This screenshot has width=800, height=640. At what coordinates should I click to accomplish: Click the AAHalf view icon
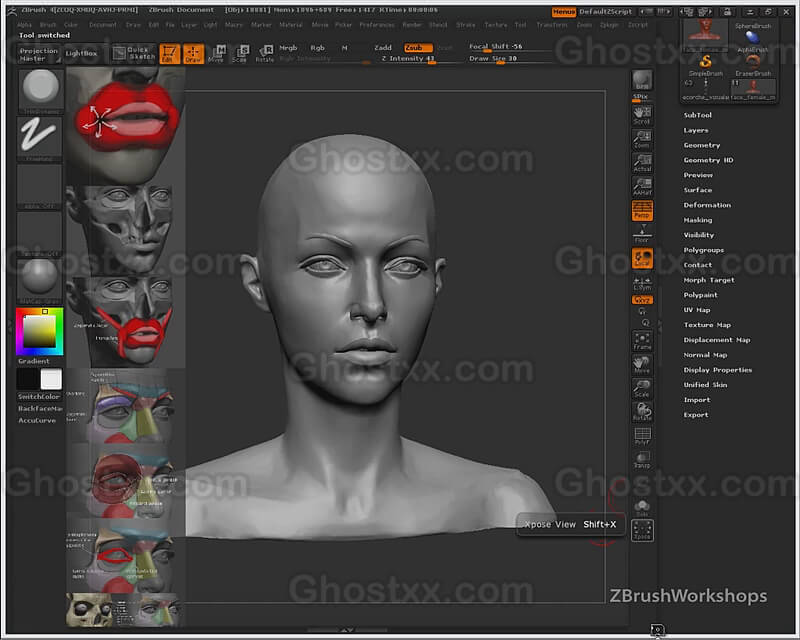click(642, 186)
